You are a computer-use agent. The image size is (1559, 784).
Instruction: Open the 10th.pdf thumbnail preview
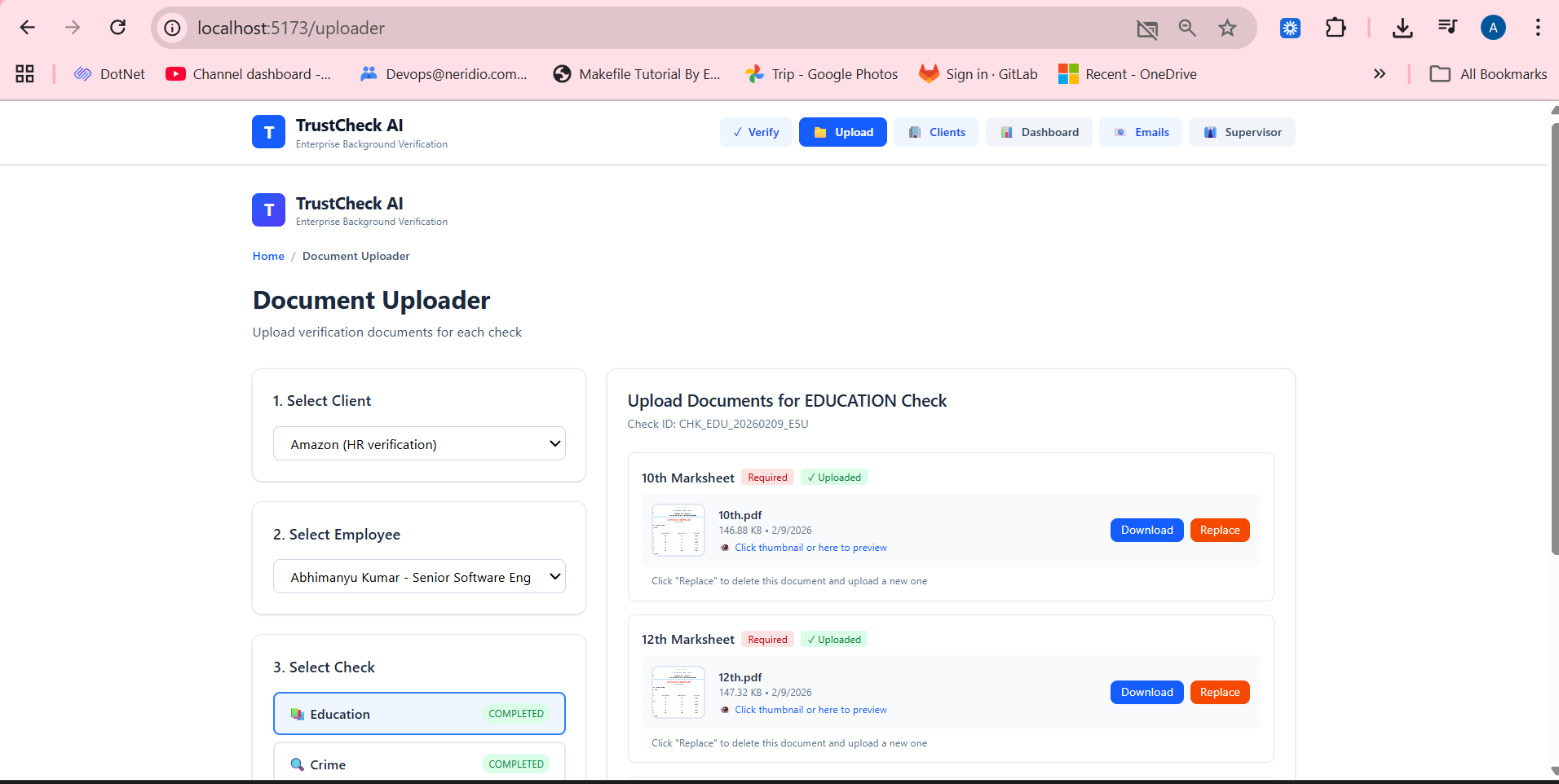click(x=678, y=531)
